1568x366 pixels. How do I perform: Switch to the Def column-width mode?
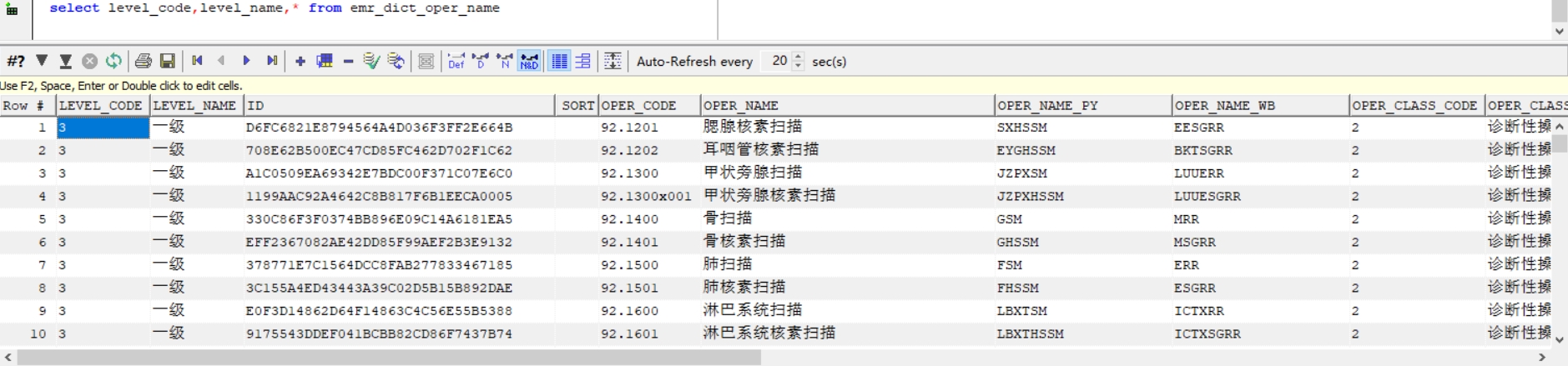tap(456, 61)
